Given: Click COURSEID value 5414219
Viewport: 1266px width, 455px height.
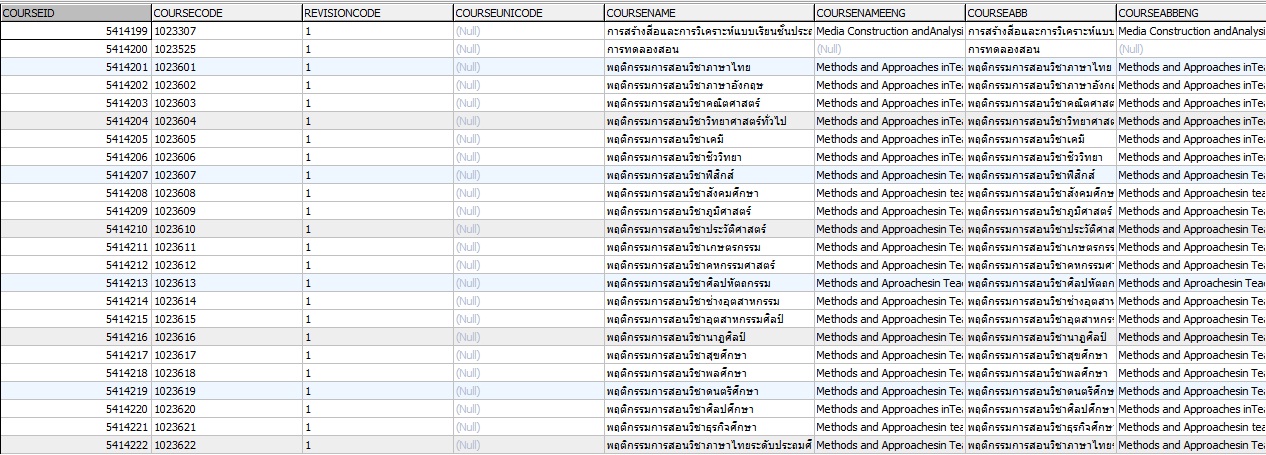Looking at the screenshot, I should pyautogui.click(x=126, y=391).
